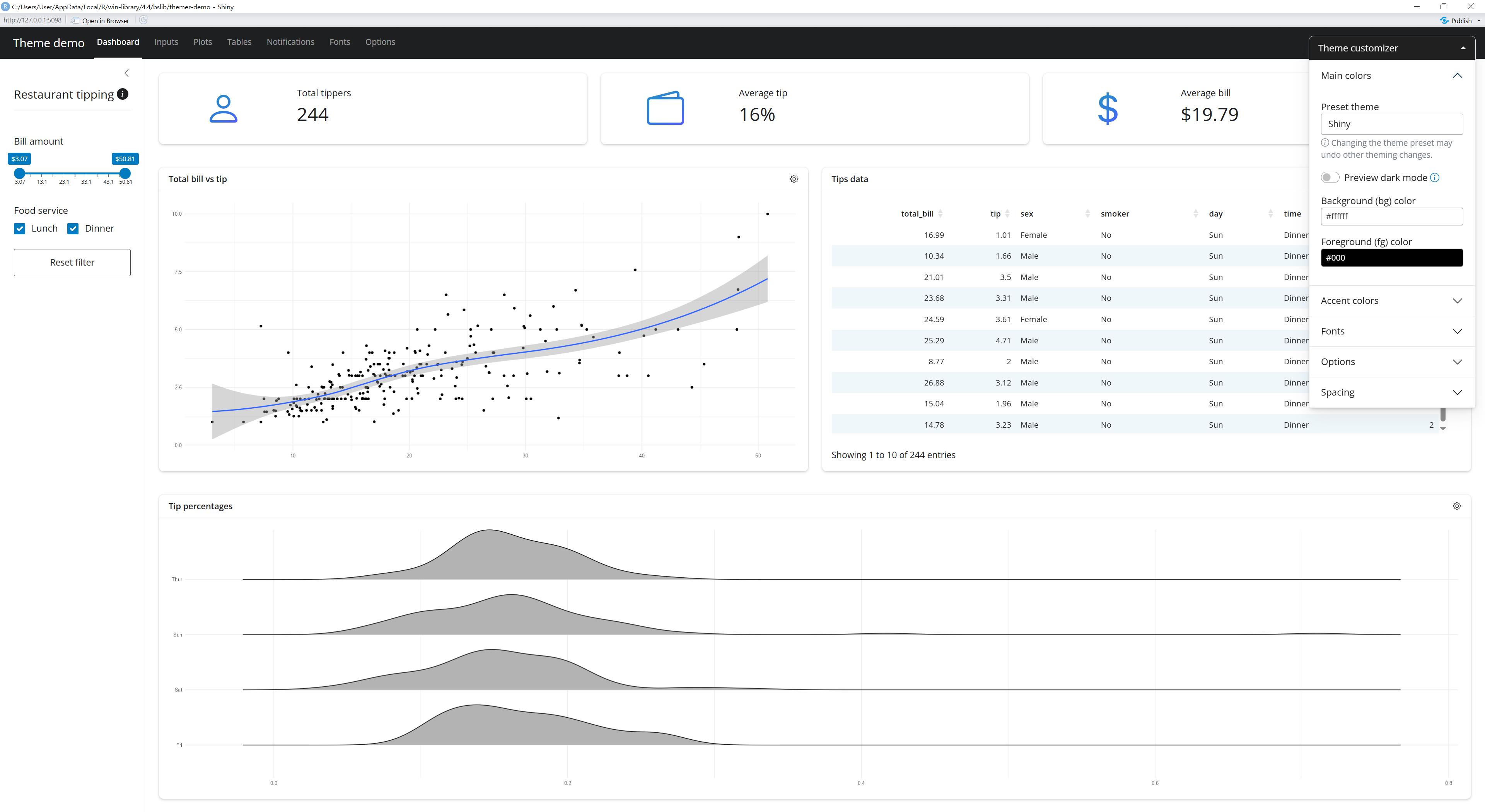Viewport: 1485px width, 812px height.
Task: Click the black Foreground (fg) color field
Action: tap(1391, 258)
